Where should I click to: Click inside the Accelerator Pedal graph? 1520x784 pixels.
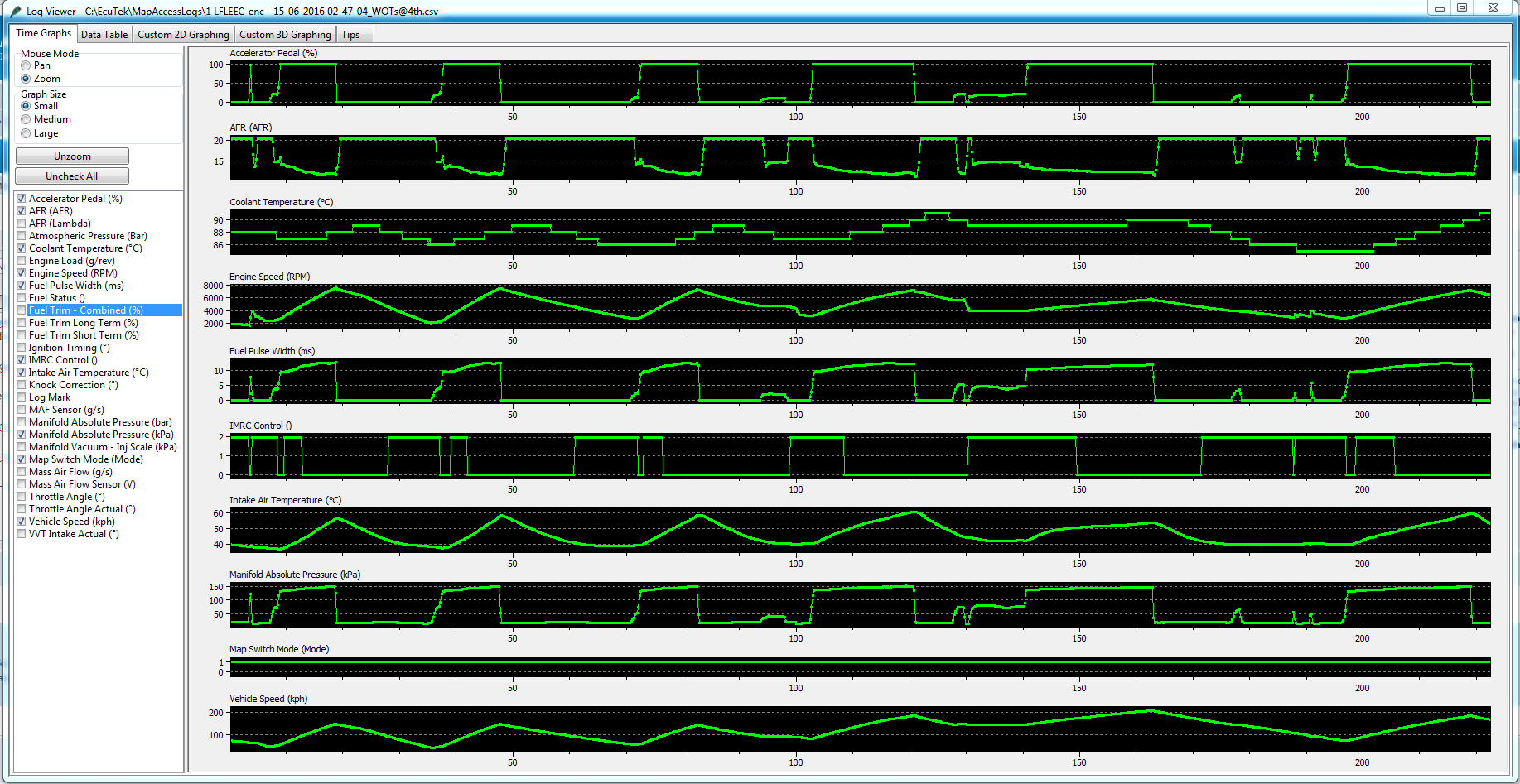tap(860, 83)
